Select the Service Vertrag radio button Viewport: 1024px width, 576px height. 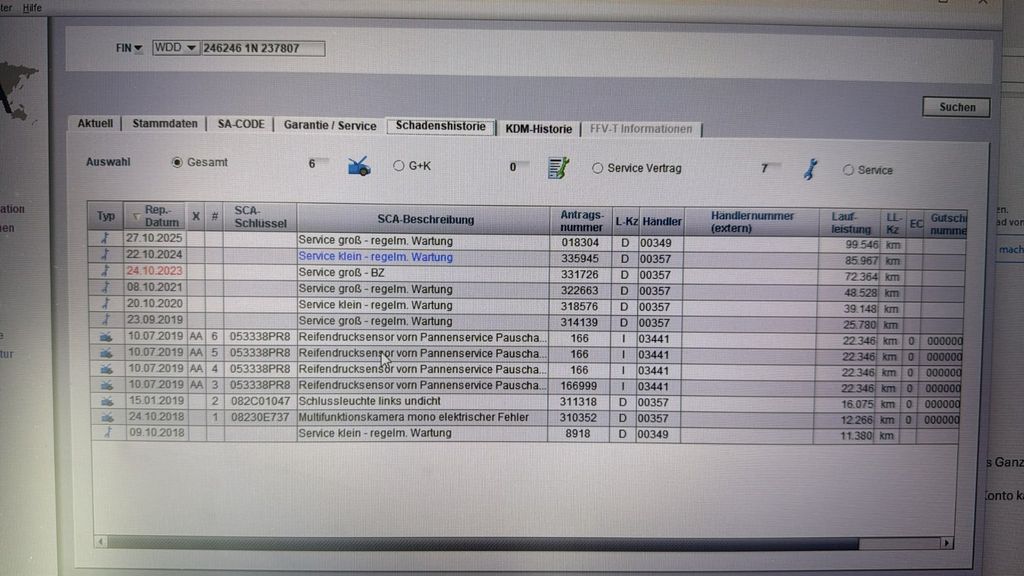[x=597, y=168]
